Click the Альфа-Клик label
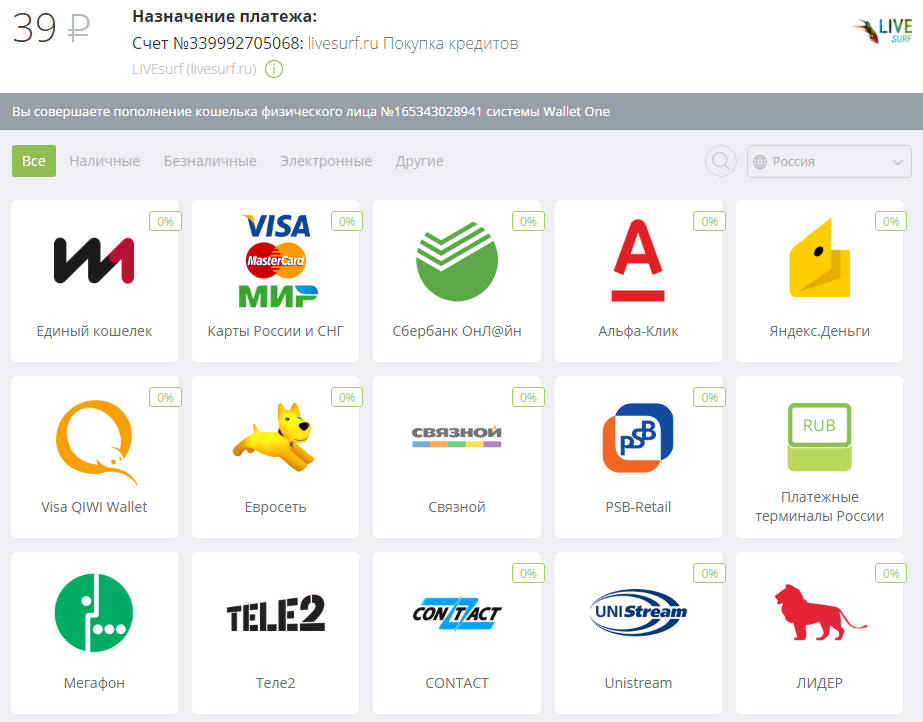Image resolution: width=923 pixels, height=722 pixels. (x=638, y=331)
